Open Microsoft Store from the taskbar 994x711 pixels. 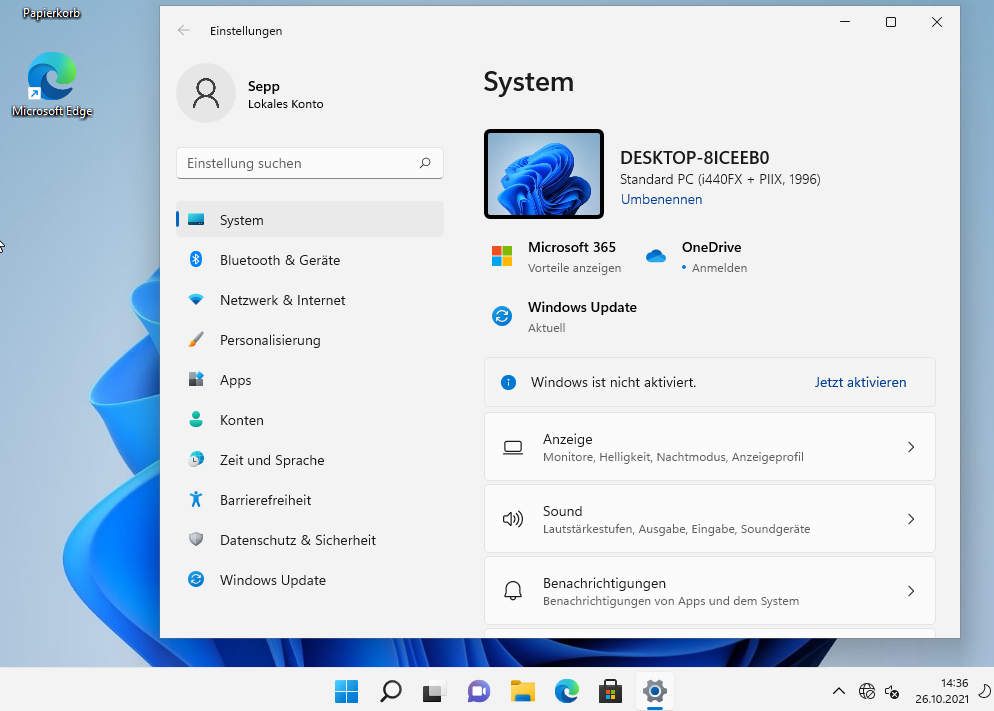pyautogui.click(x=610, y=691)
